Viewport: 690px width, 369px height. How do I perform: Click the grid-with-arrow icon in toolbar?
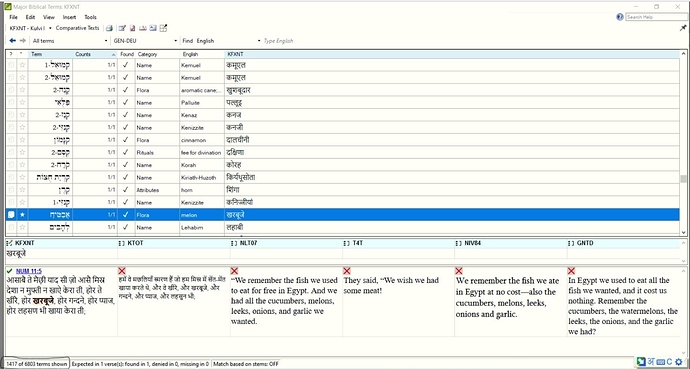(x=163, y=28)
